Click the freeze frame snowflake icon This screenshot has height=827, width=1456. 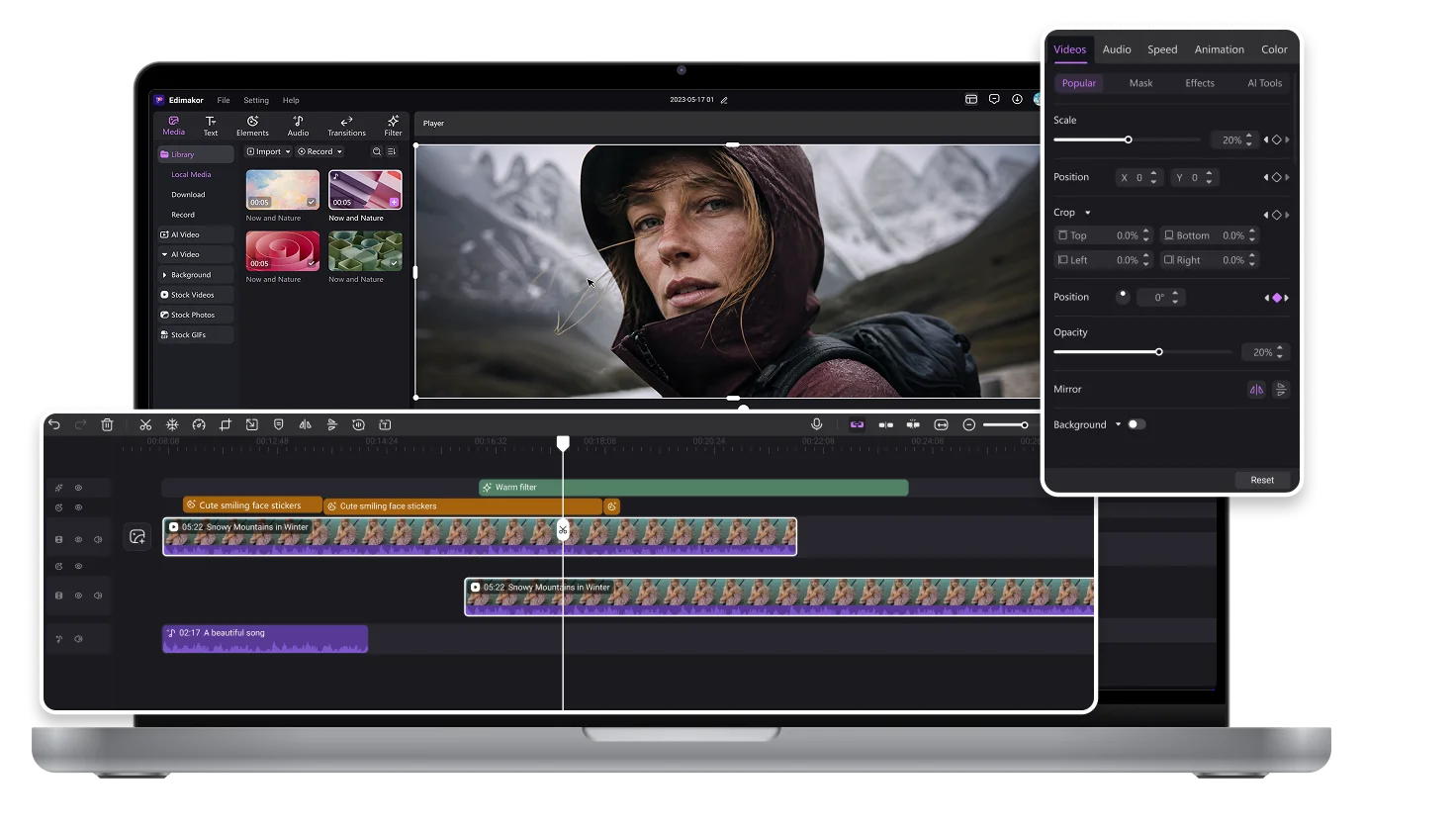(172, 424)
